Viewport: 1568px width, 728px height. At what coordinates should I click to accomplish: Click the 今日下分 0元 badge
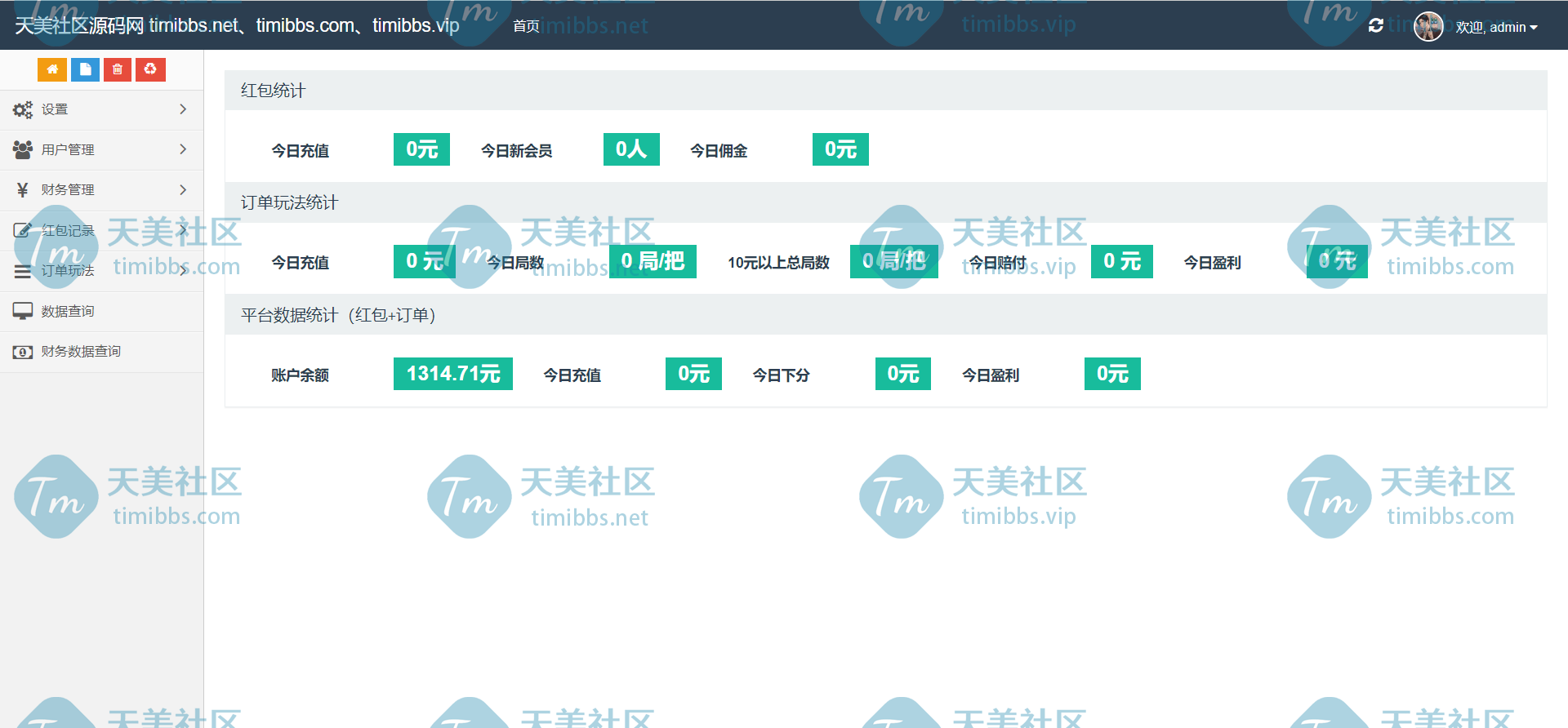tap(903, 374)
